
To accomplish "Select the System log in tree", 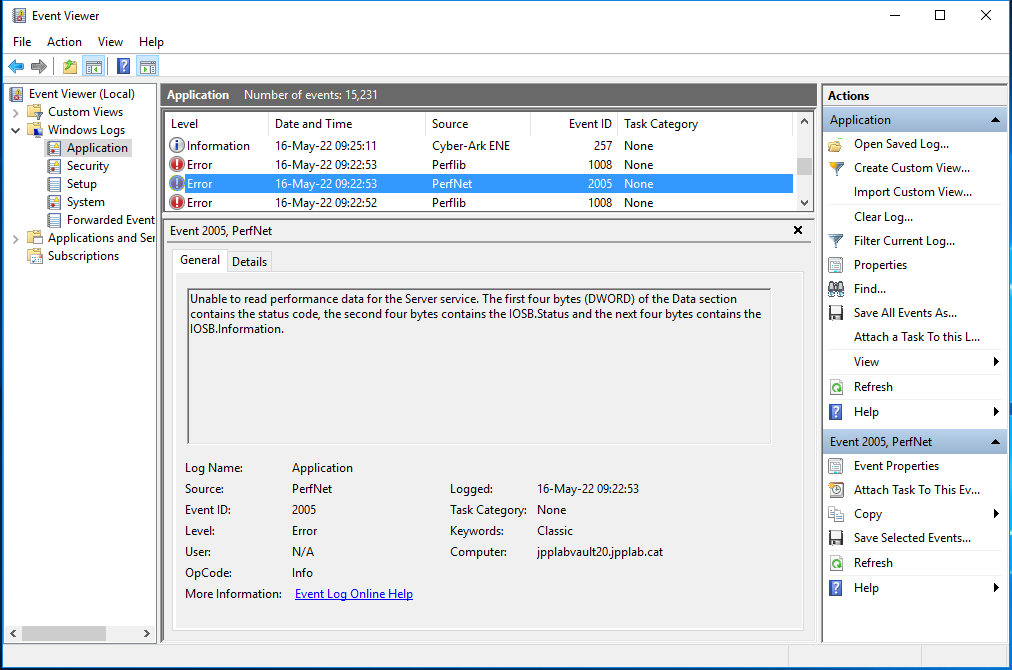I will tap(85, 202).
